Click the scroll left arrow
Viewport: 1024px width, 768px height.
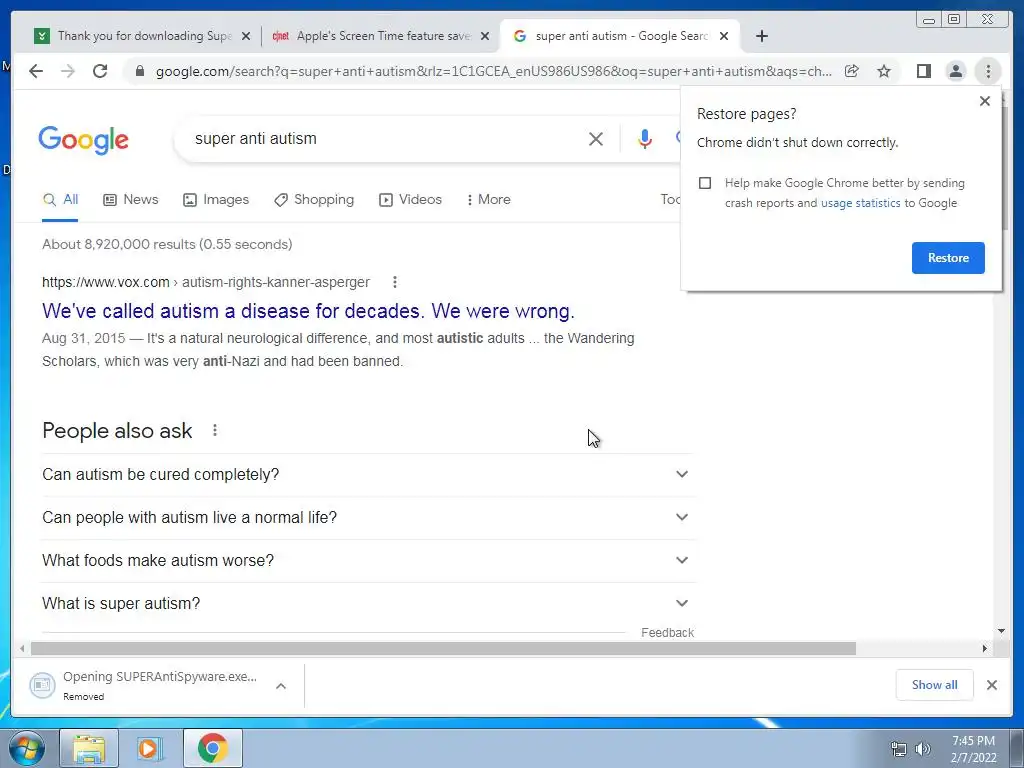tap(22, 648)
